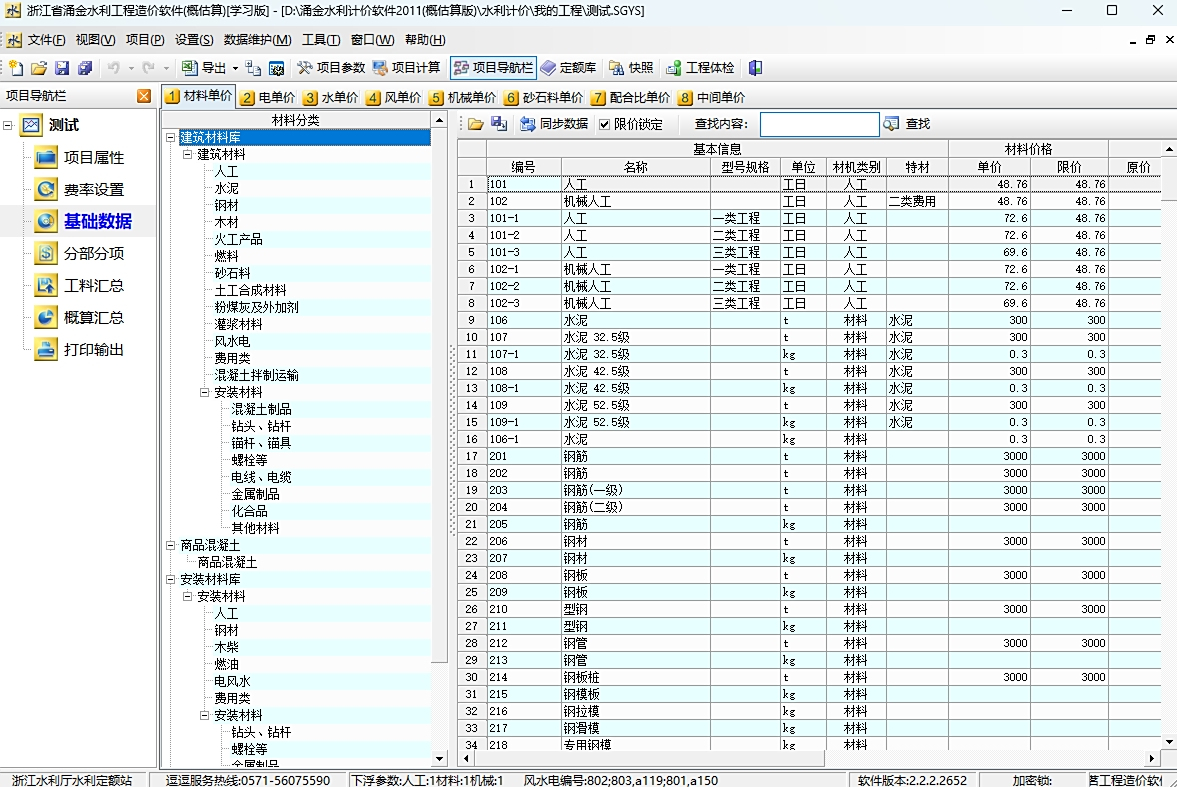Switch to the 机械单价 tab
The width and height of the screenshot is (1177, 787).
(463, 98)
